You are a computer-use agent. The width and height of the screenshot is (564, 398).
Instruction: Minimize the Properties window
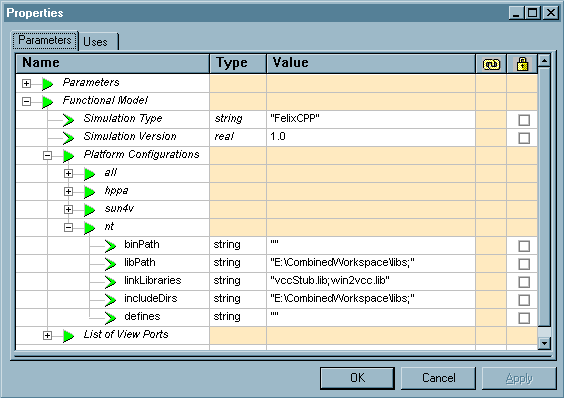coord(516,13)
